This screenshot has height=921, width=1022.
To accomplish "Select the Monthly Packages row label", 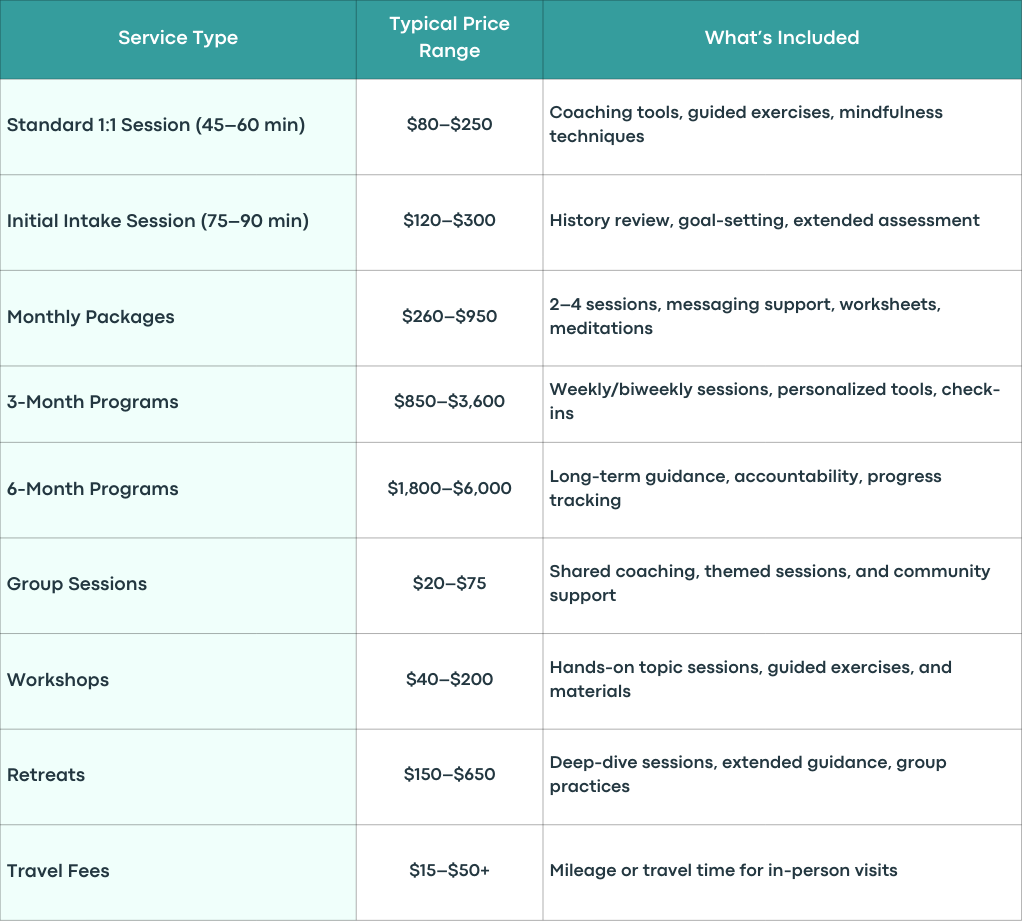I will pos(91,317).
